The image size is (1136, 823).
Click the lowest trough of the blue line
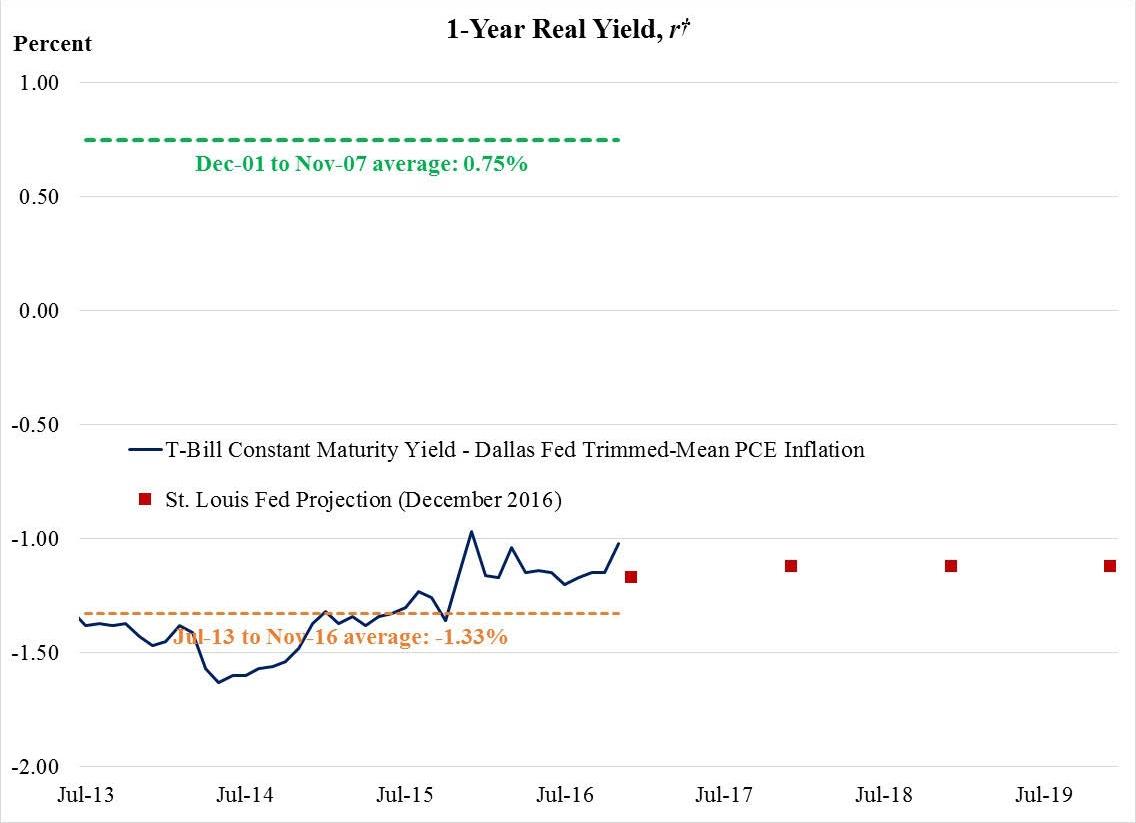(x=219, y=682)
